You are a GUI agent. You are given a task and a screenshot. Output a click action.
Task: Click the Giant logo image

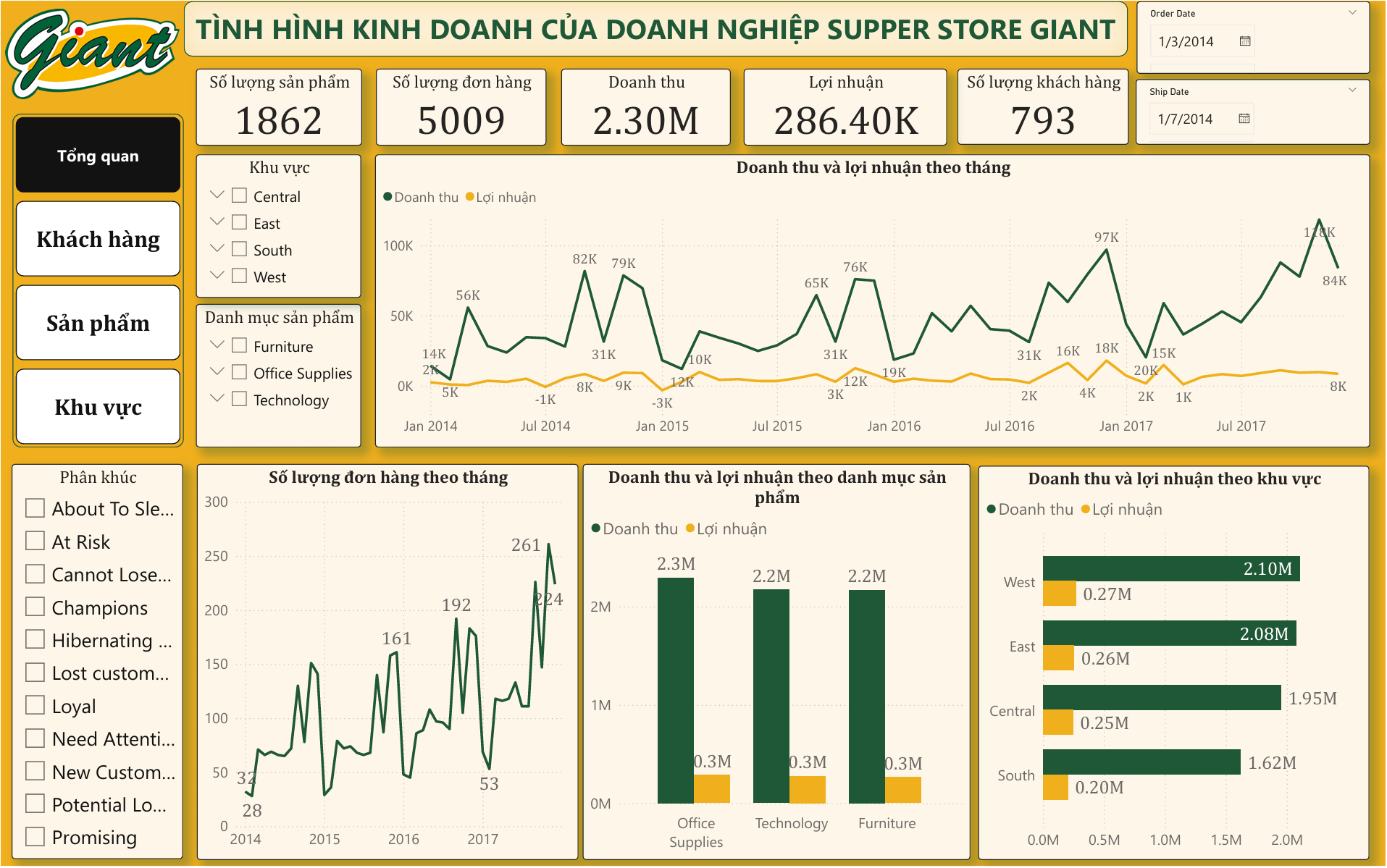pos(91,54)
